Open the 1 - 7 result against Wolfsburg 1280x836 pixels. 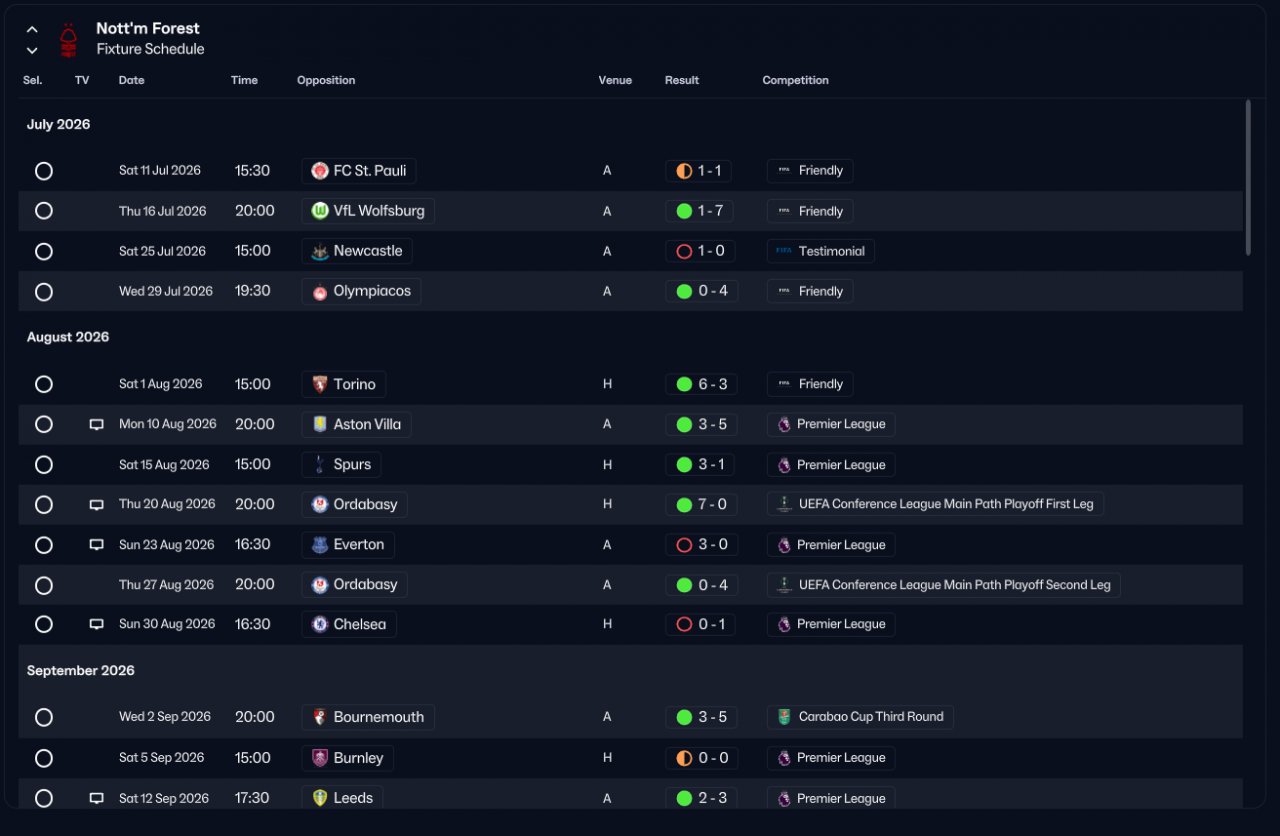click(x=698, y=211)
